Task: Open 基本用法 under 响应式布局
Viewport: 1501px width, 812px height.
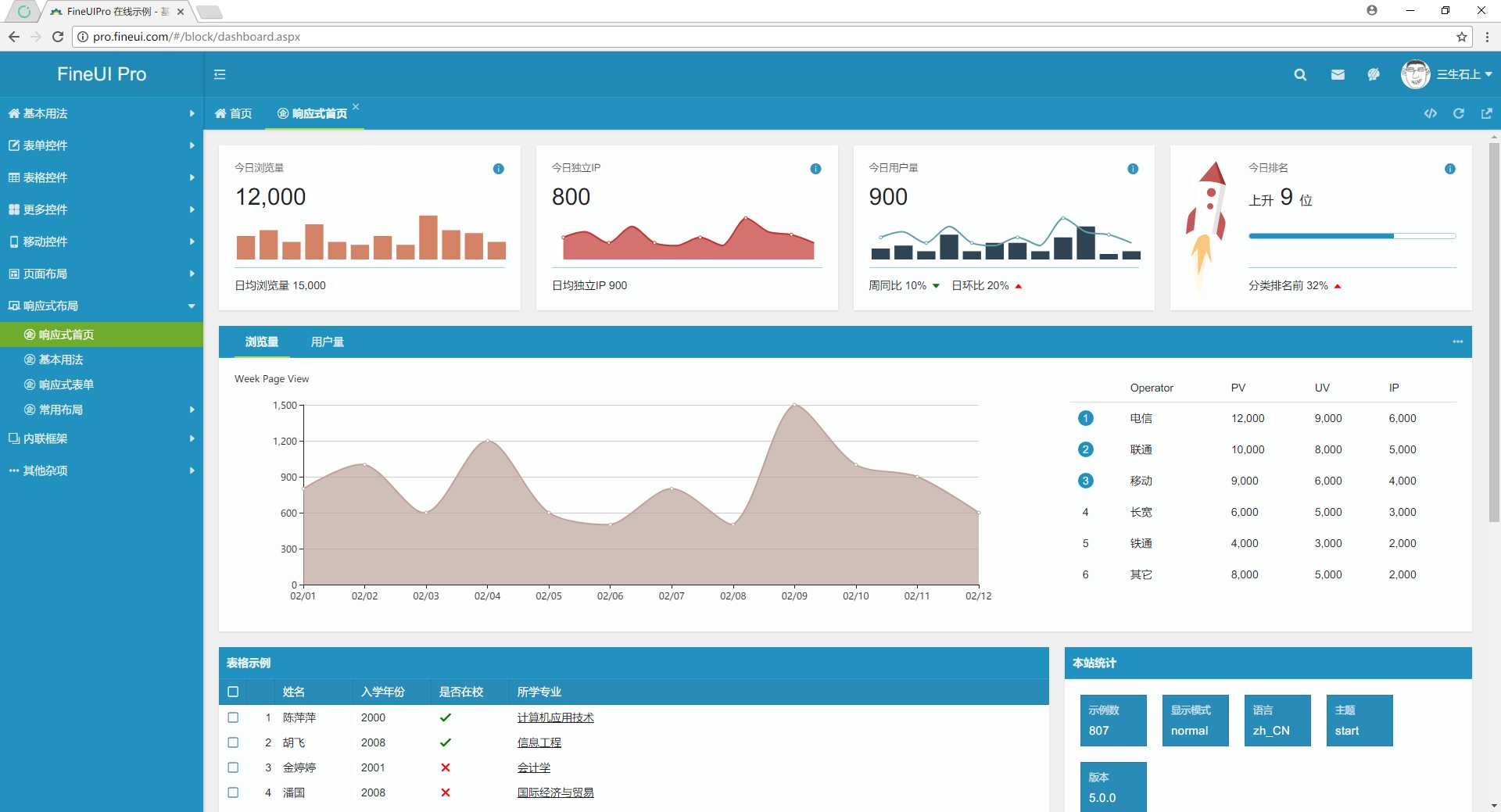Action: click(x=102, y=359)
